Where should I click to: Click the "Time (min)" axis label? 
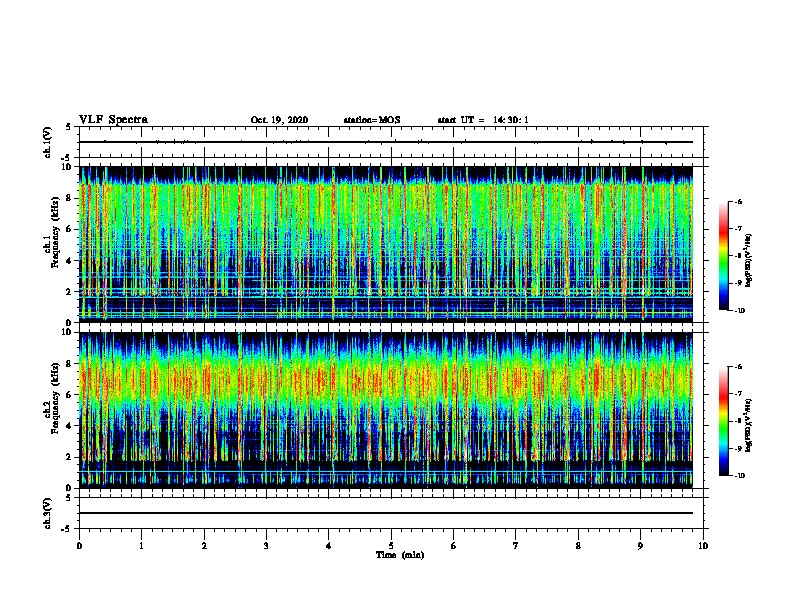point(400,555)
